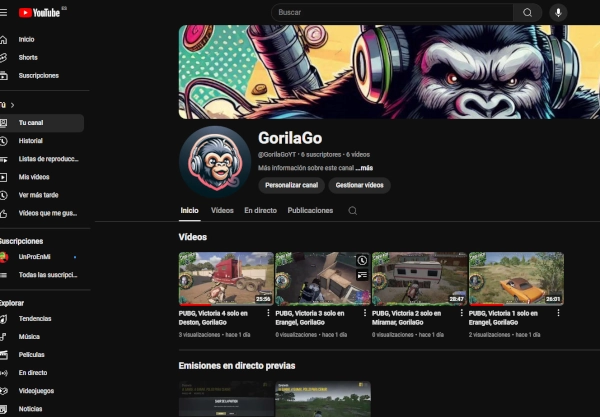Switch to the Vídeos tab

tap(222, 211)
